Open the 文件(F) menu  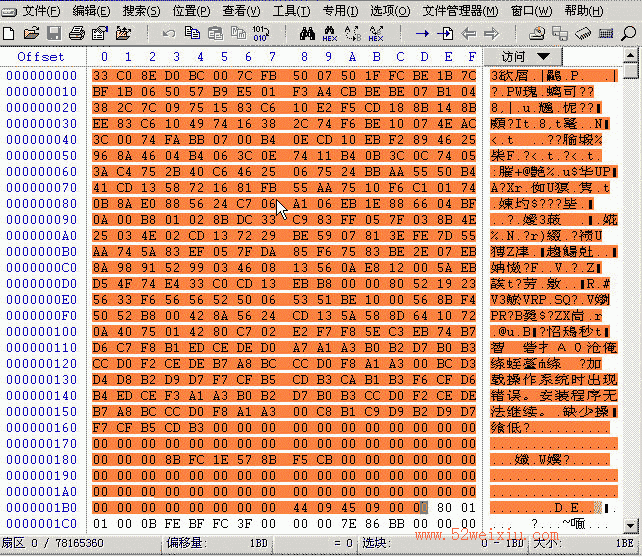coord(41,11)
